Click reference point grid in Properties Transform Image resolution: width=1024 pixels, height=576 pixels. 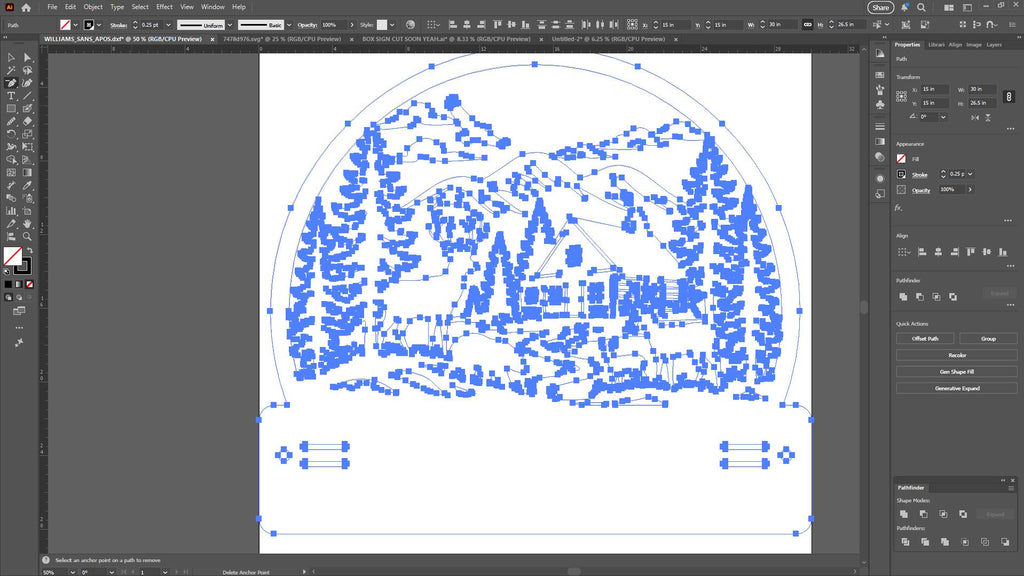tap(901, 96)
